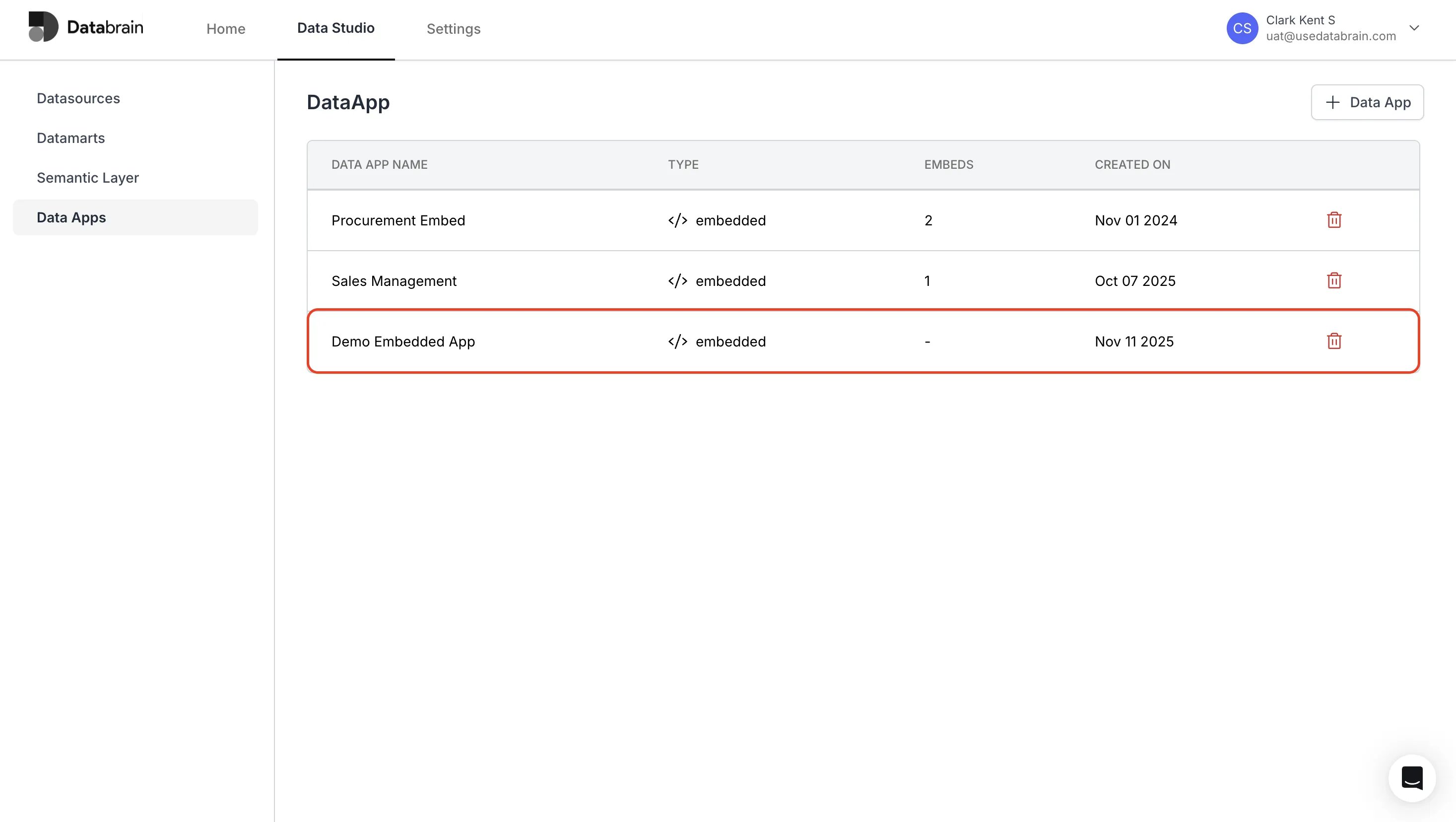The width and height of the screenshot is (1456, 822).
Task: Click the Databrain brand name
Action: (105, 27)
